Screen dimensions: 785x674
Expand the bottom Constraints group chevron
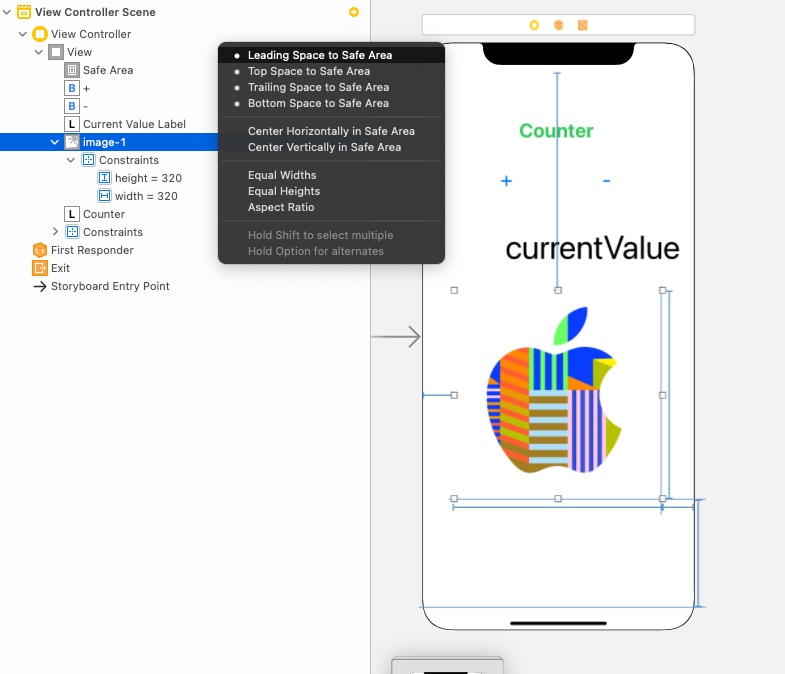click(x=55, y=232)
